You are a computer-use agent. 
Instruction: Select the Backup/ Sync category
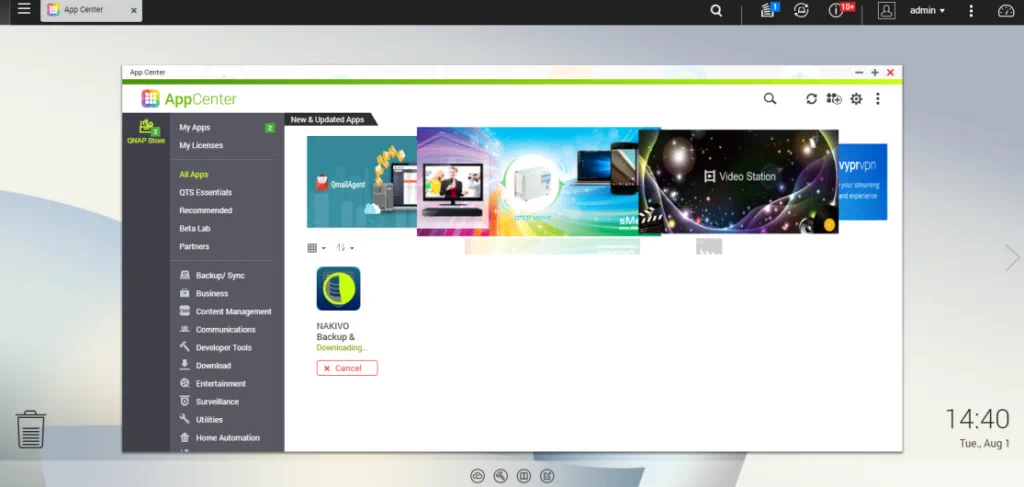(220, 276)
